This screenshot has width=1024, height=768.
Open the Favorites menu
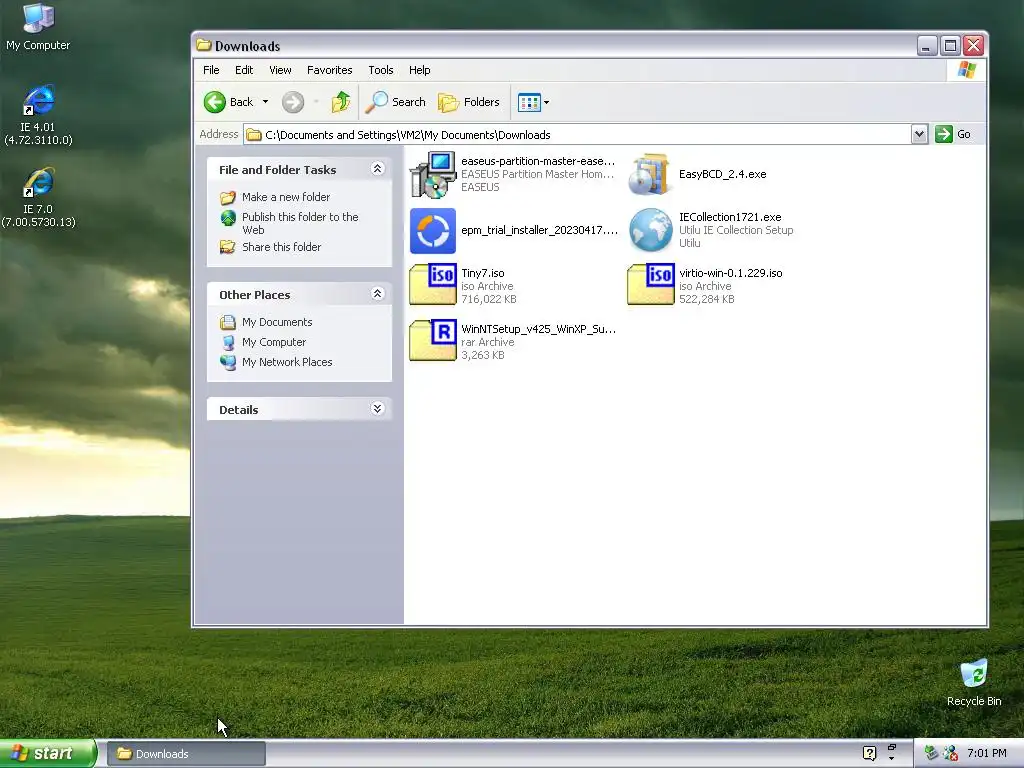tap(329, 70)
